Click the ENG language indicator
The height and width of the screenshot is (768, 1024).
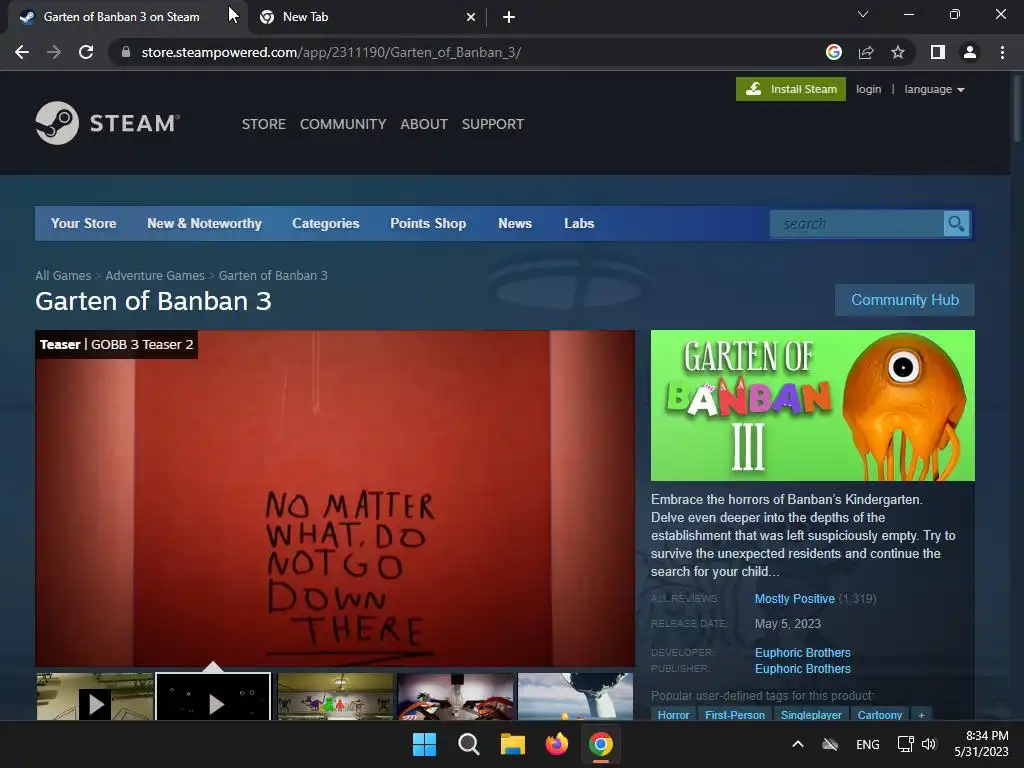(x=867, y=744)
